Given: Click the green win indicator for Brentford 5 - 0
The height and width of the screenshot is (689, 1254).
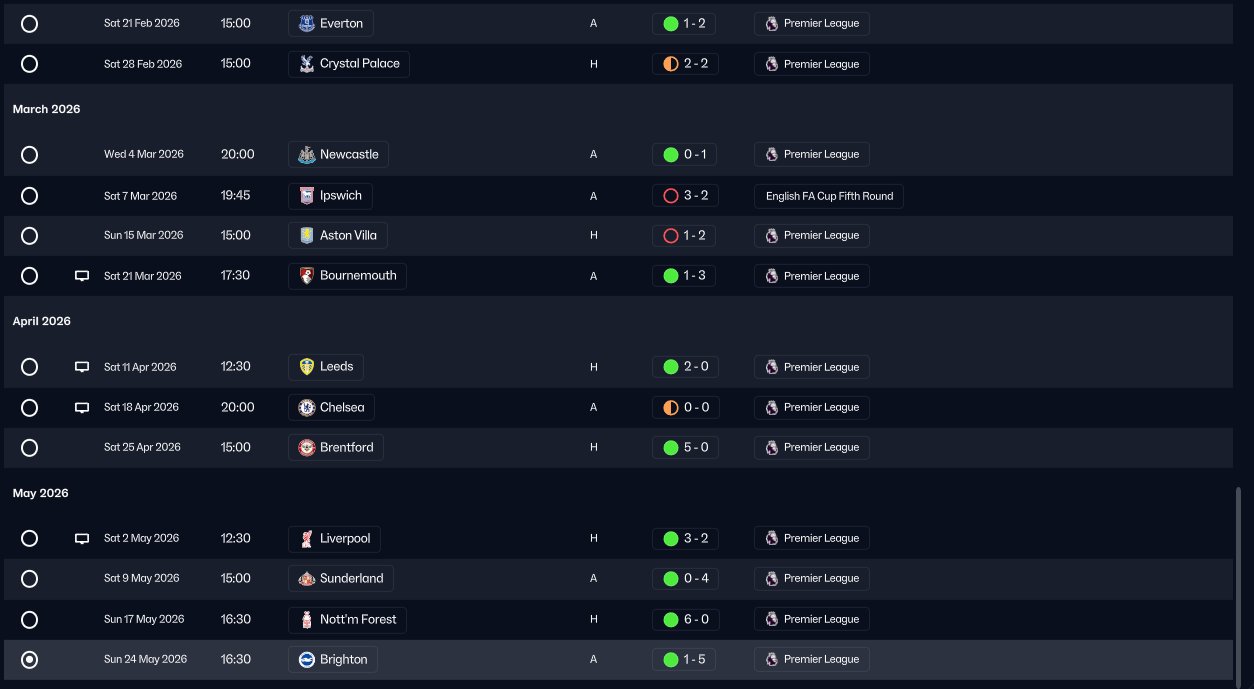Looking at the screenshot, I should pos(671,447).
